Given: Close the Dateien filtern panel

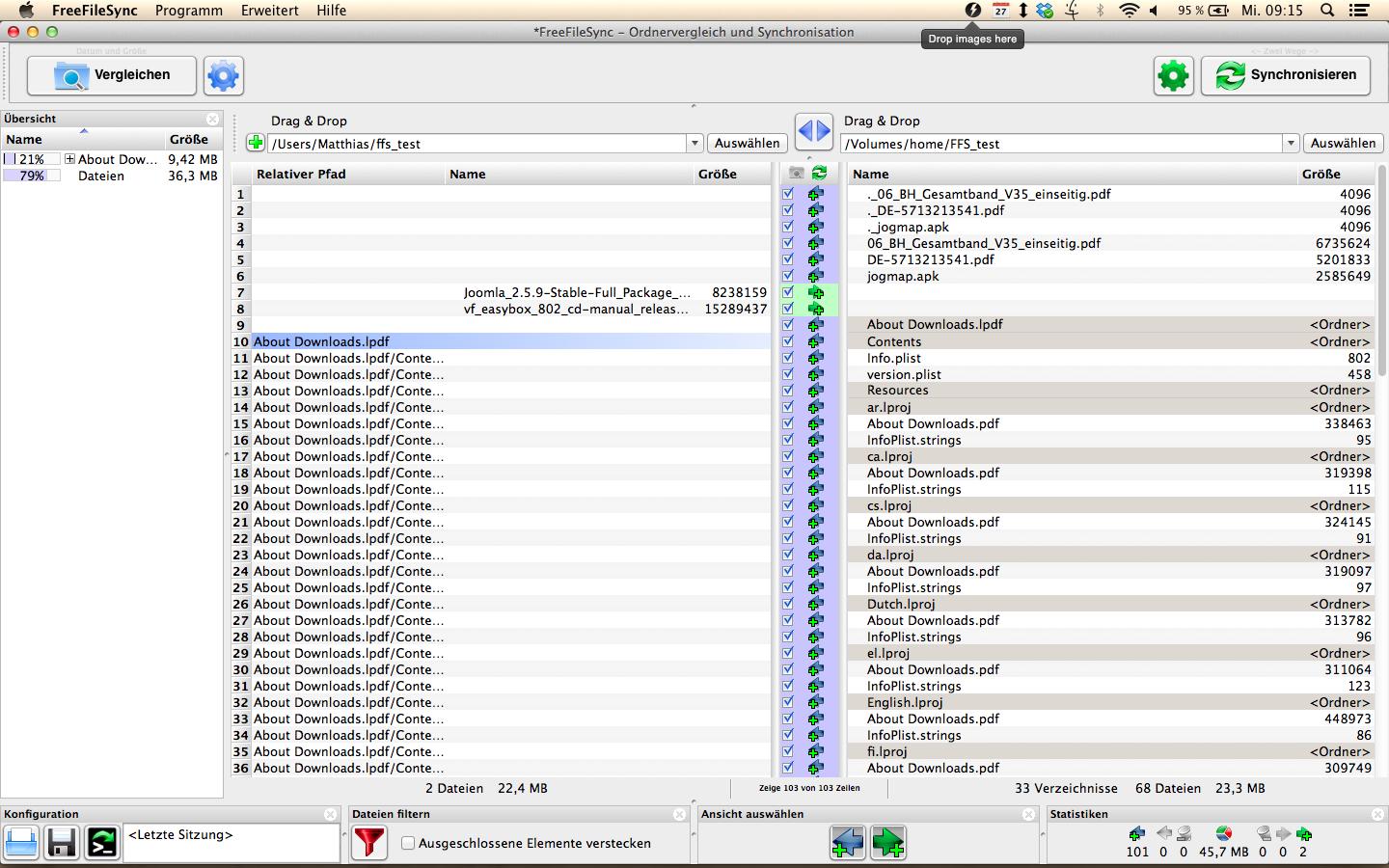Looking at the screenshot, I should tap(680, 814).
